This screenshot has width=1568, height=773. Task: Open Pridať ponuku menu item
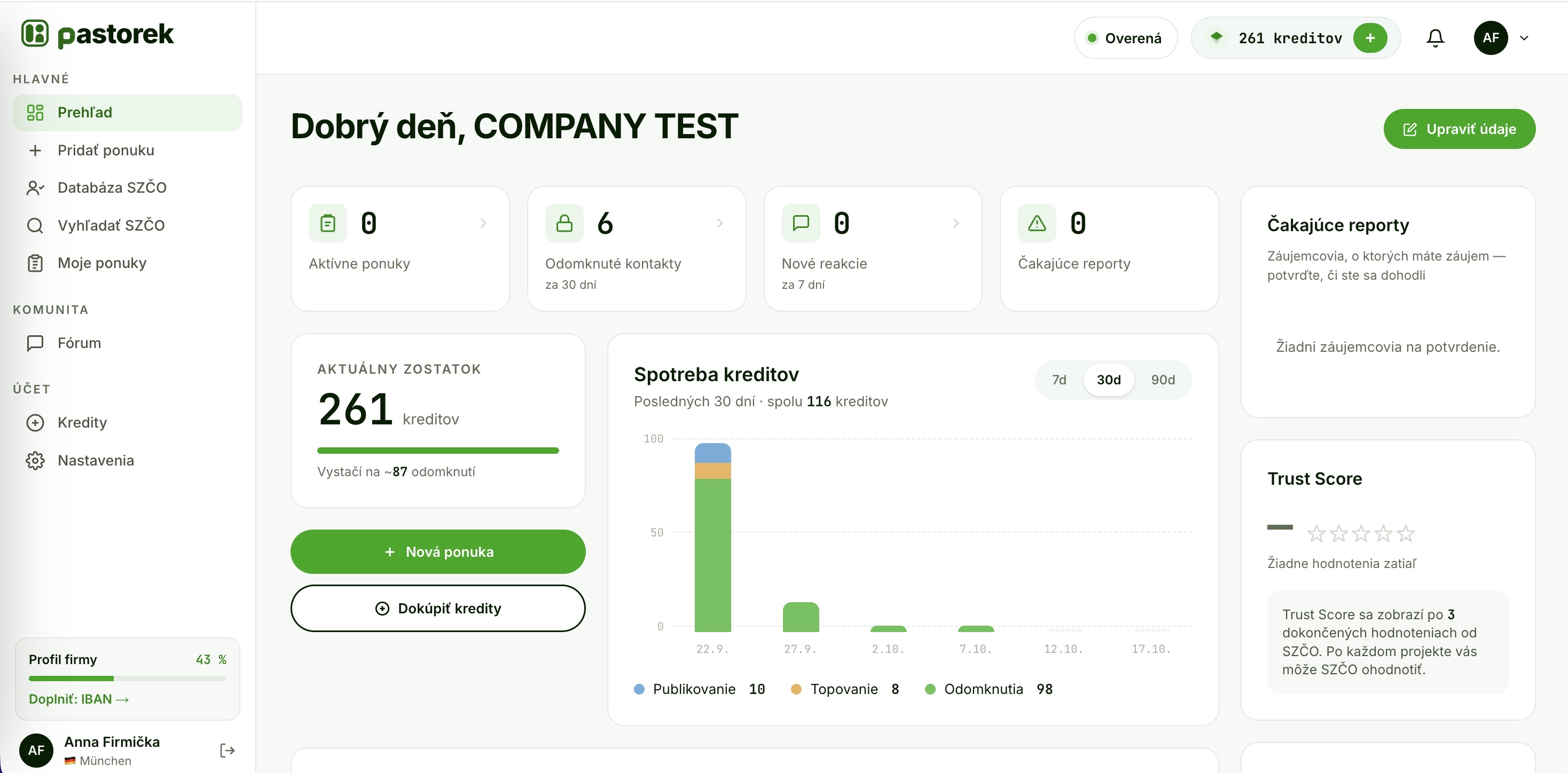tap(127, 151)
